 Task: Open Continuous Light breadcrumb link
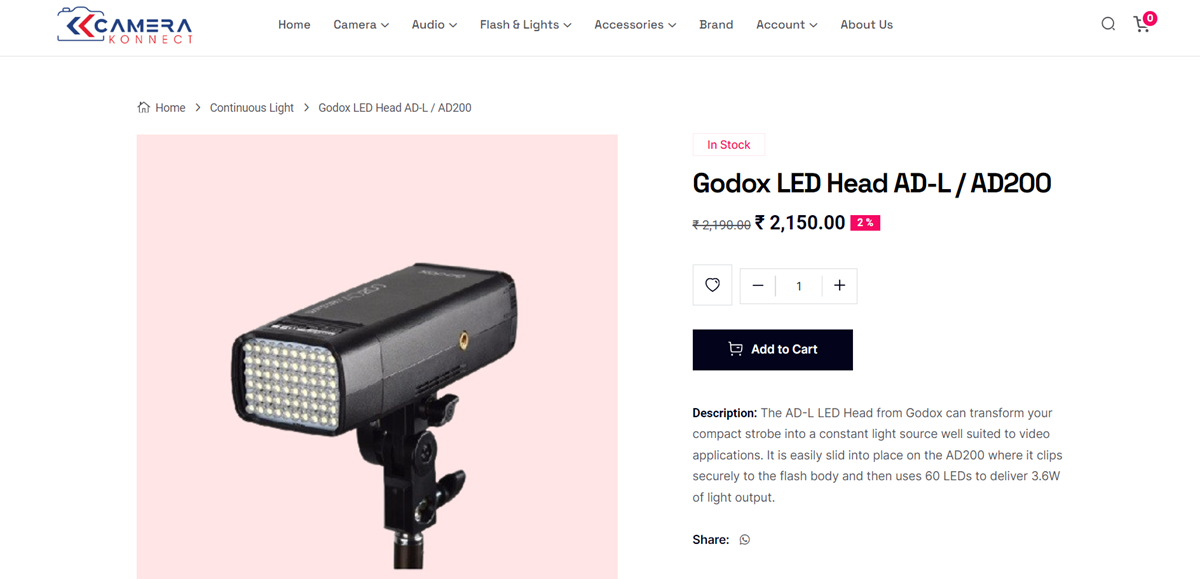pyautogui.click(x=252, y=108)
